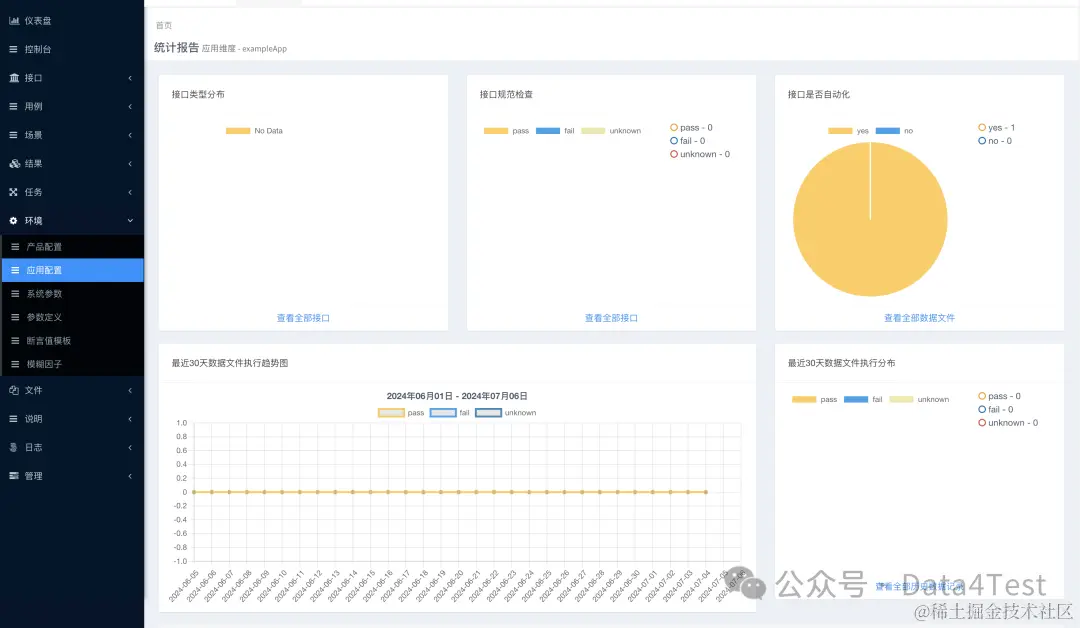The width and height of the screenshot is (1080, 628).
Task: Open the 模糊因子 submenu item
Action: [x=72, y=364]
